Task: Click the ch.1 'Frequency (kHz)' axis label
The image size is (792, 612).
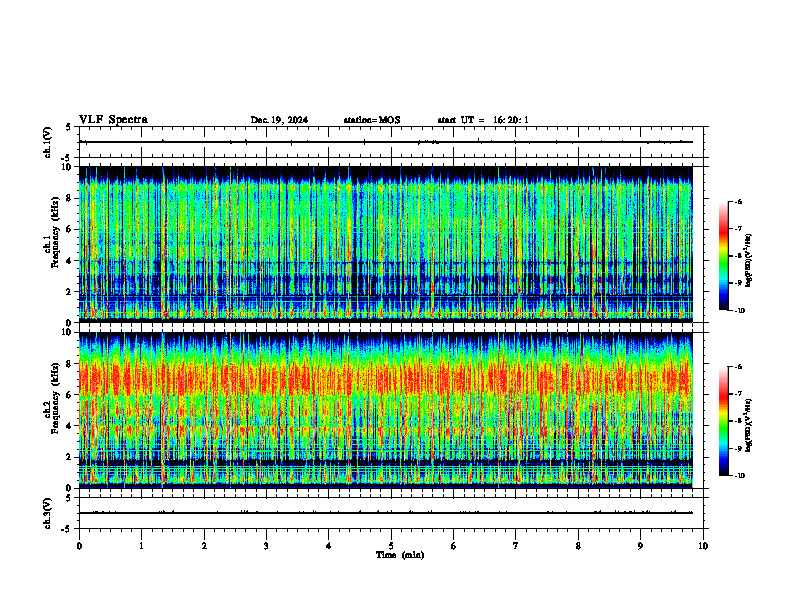Action: coord(55,232)
